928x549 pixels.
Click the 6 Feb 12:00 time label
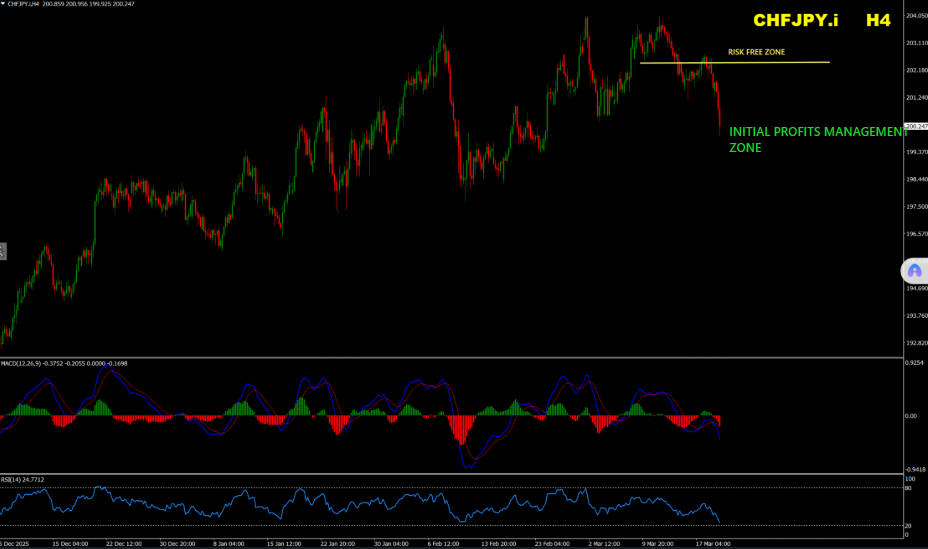444,544
